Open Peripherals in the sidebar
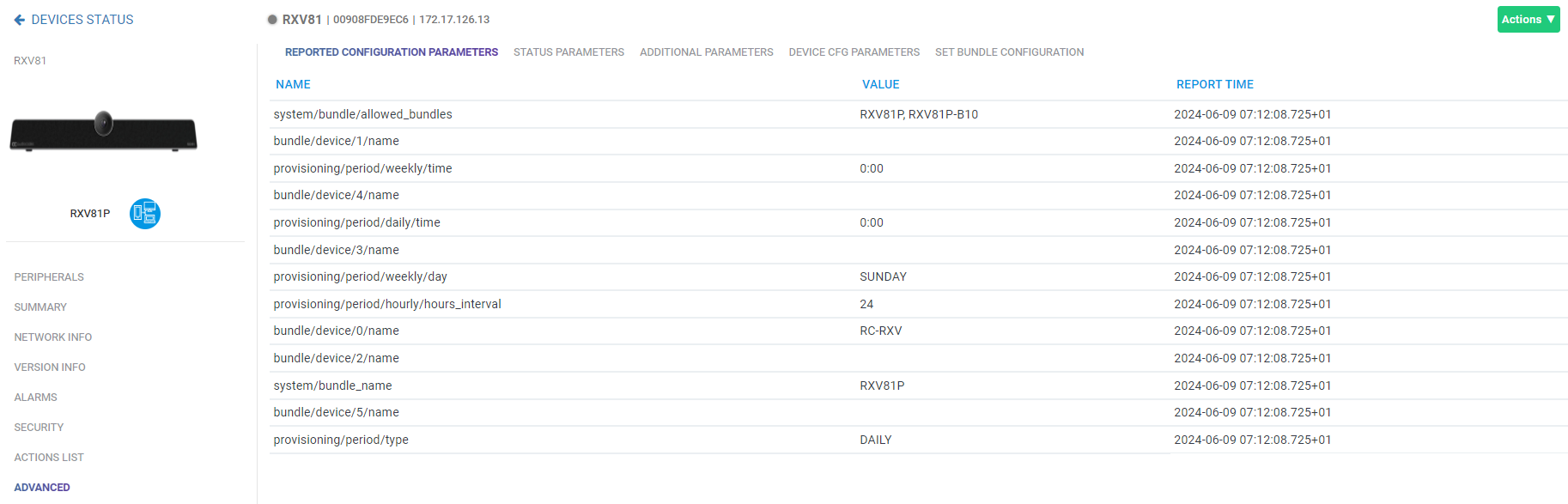The width and height of the screenshot is (1568, 504). point(49,277)
